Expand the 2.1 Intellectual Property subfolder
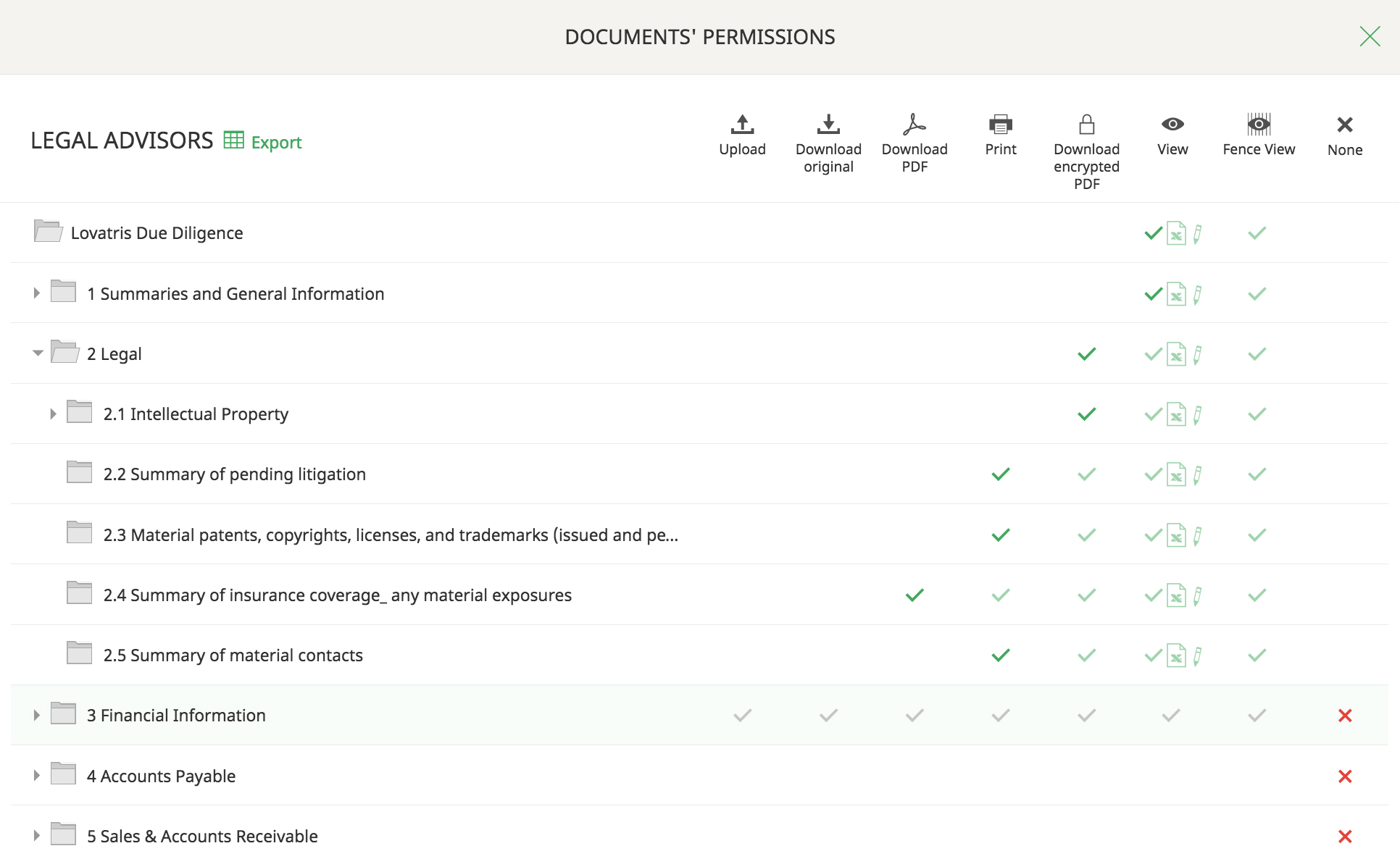 (x=51, y=413)
